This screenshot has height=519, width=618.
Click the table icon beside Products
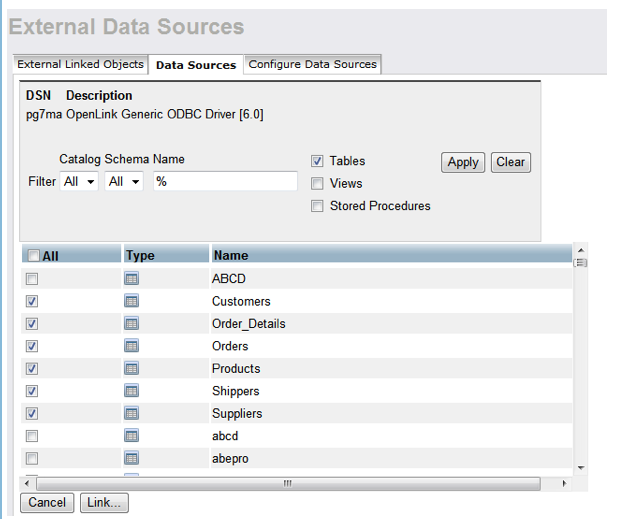[x=131, y=368]
